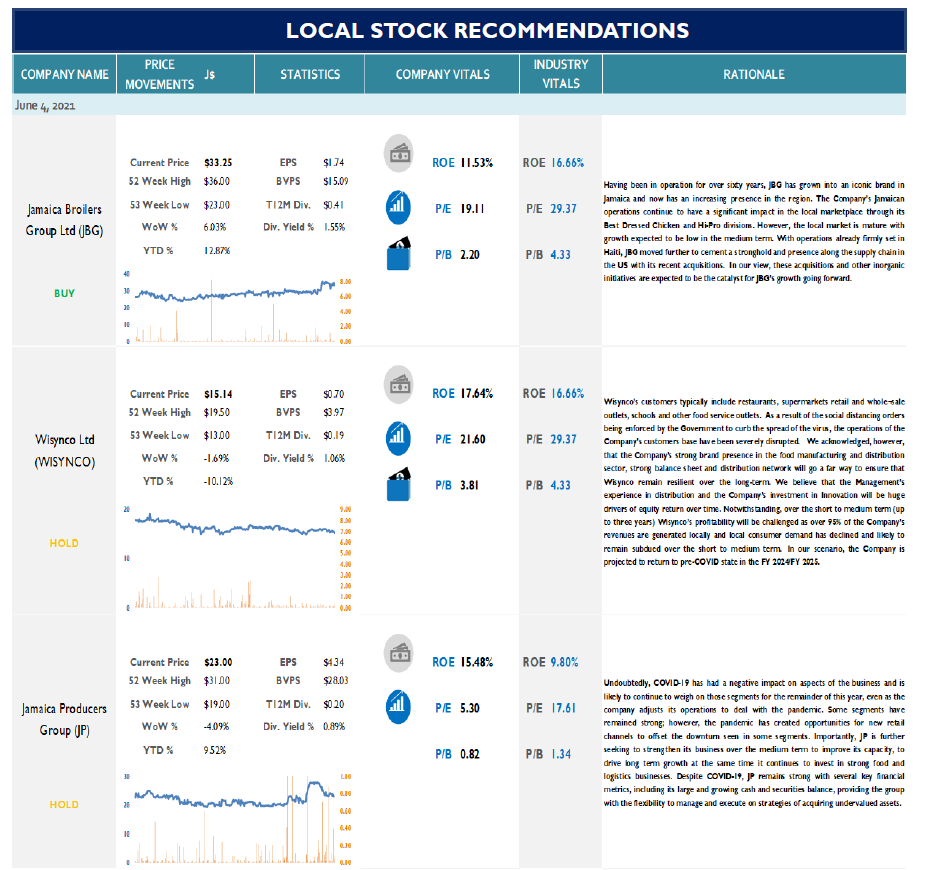Click the industry ROE 16.66% in JBG's row
Screen dimensions: 932x870
tap(568, 163)
